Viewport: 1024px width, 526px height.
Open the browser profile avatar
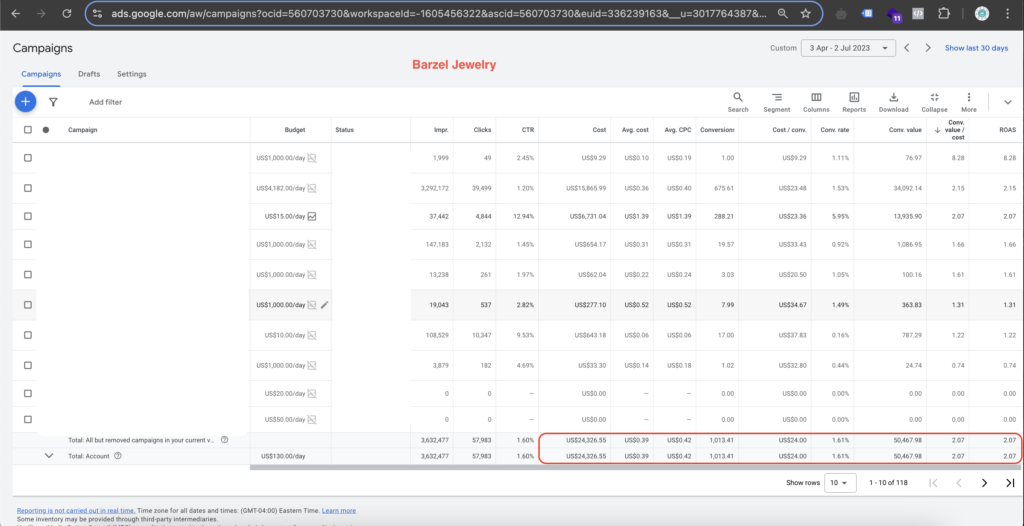pos(981,13)
